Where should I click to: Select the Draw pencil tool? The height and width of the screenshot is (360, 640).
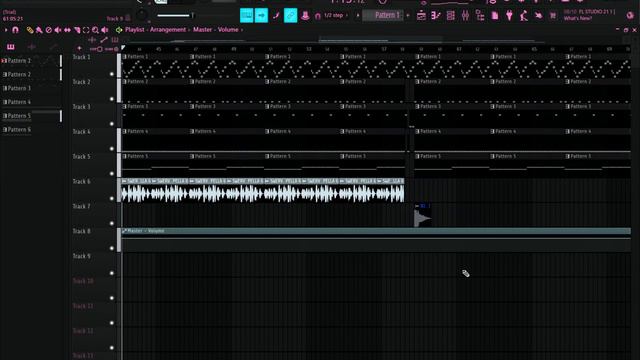30,30
